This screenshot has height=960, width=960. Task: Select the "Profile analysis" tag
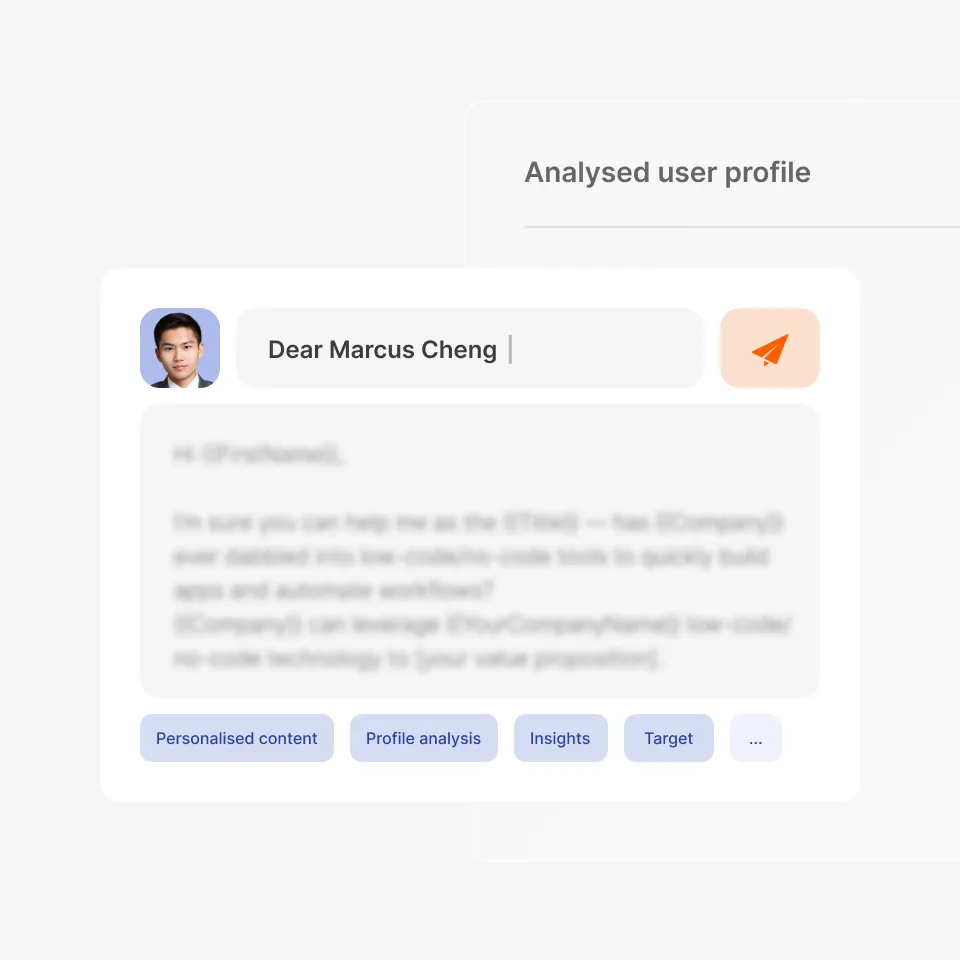point(423,738)
